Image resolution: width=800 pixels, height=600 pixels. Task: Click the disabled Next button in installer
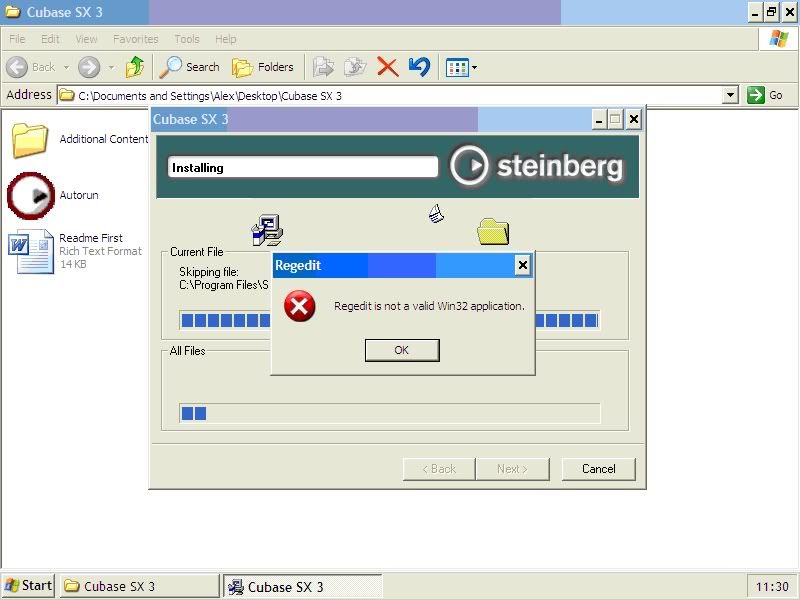coord(512,469)
